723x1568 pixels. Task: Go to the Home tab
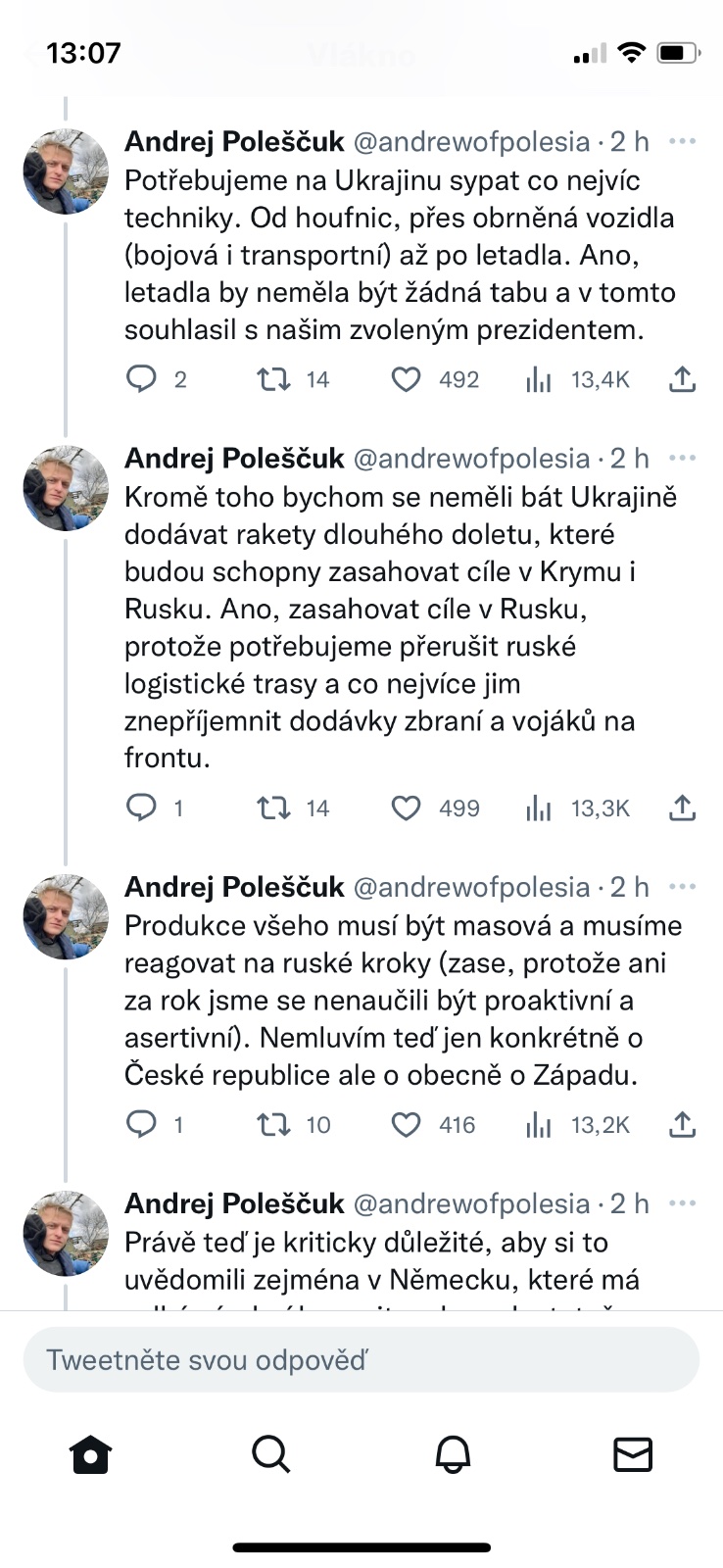tap(91, 1455)
